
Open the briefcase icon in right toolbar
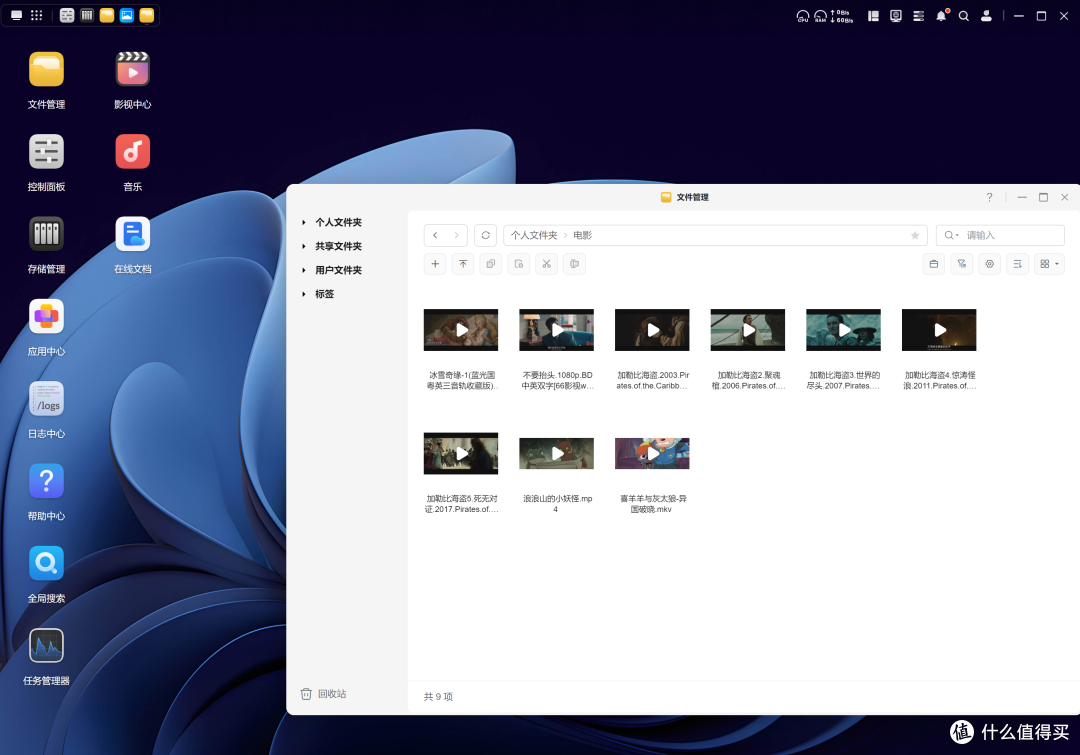tap(934, 264)
